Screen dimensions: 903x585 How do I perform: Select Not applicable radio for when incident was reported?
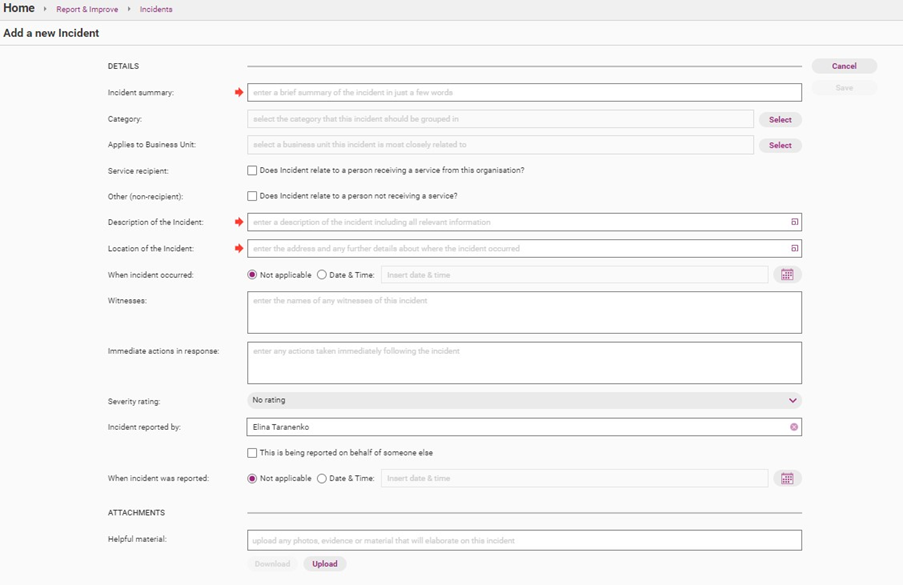click(254, 478)
